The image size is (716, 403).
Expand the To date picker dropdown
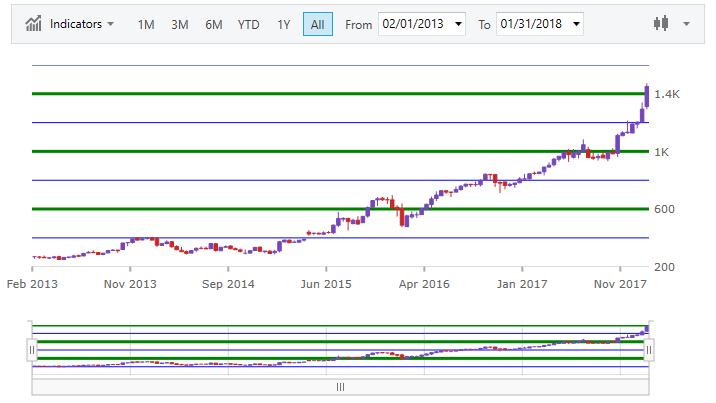coord(575,24)
